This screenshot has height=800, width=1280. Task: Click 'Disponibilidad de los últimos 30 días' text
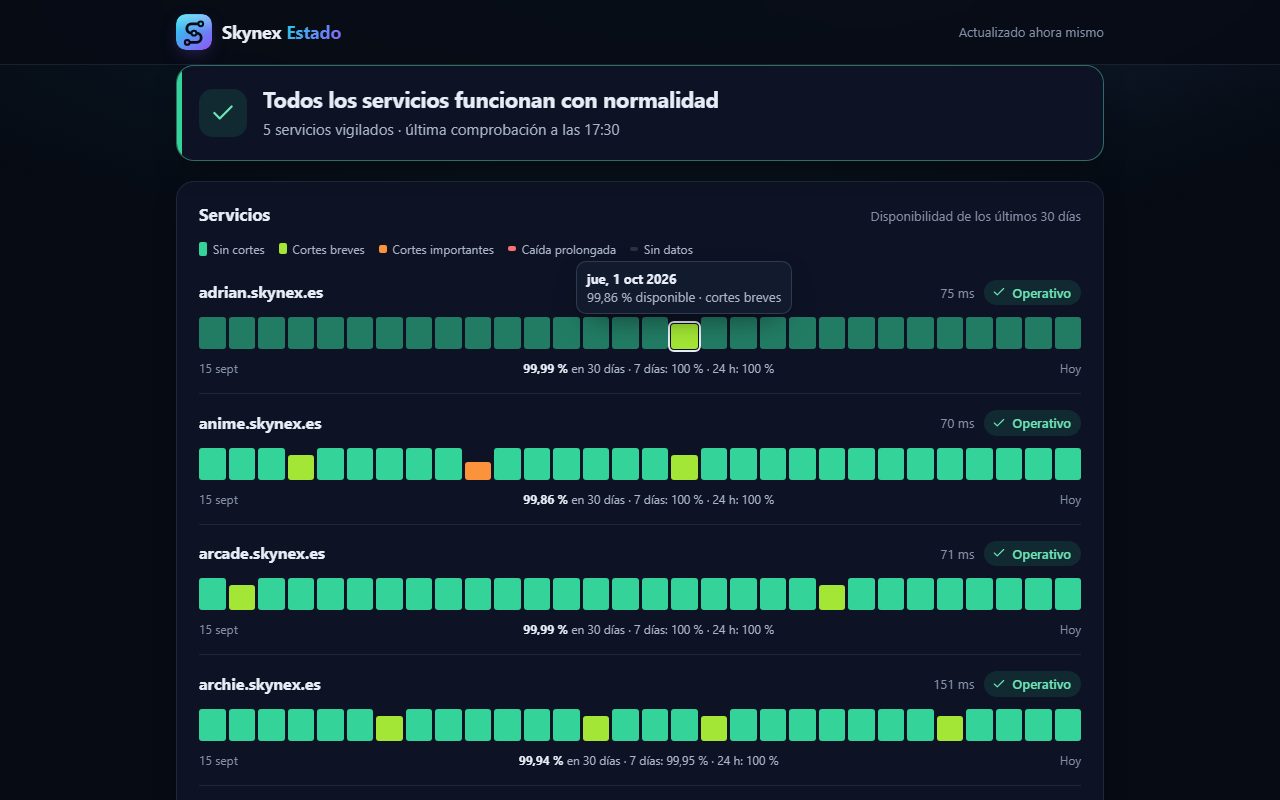(975, 216)
